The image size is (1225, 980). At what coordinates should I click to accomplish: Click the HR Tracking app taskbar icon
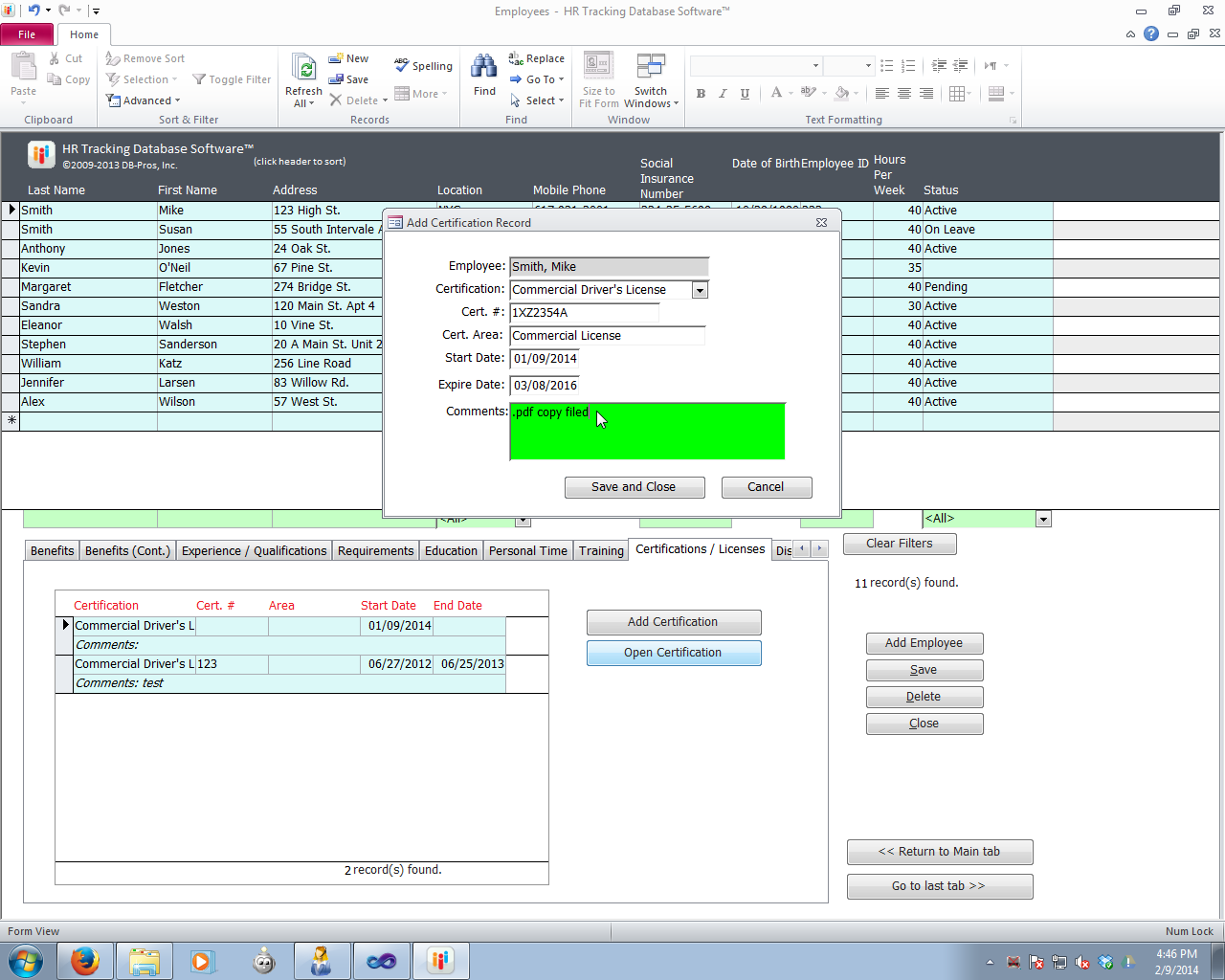pos(440,960)
